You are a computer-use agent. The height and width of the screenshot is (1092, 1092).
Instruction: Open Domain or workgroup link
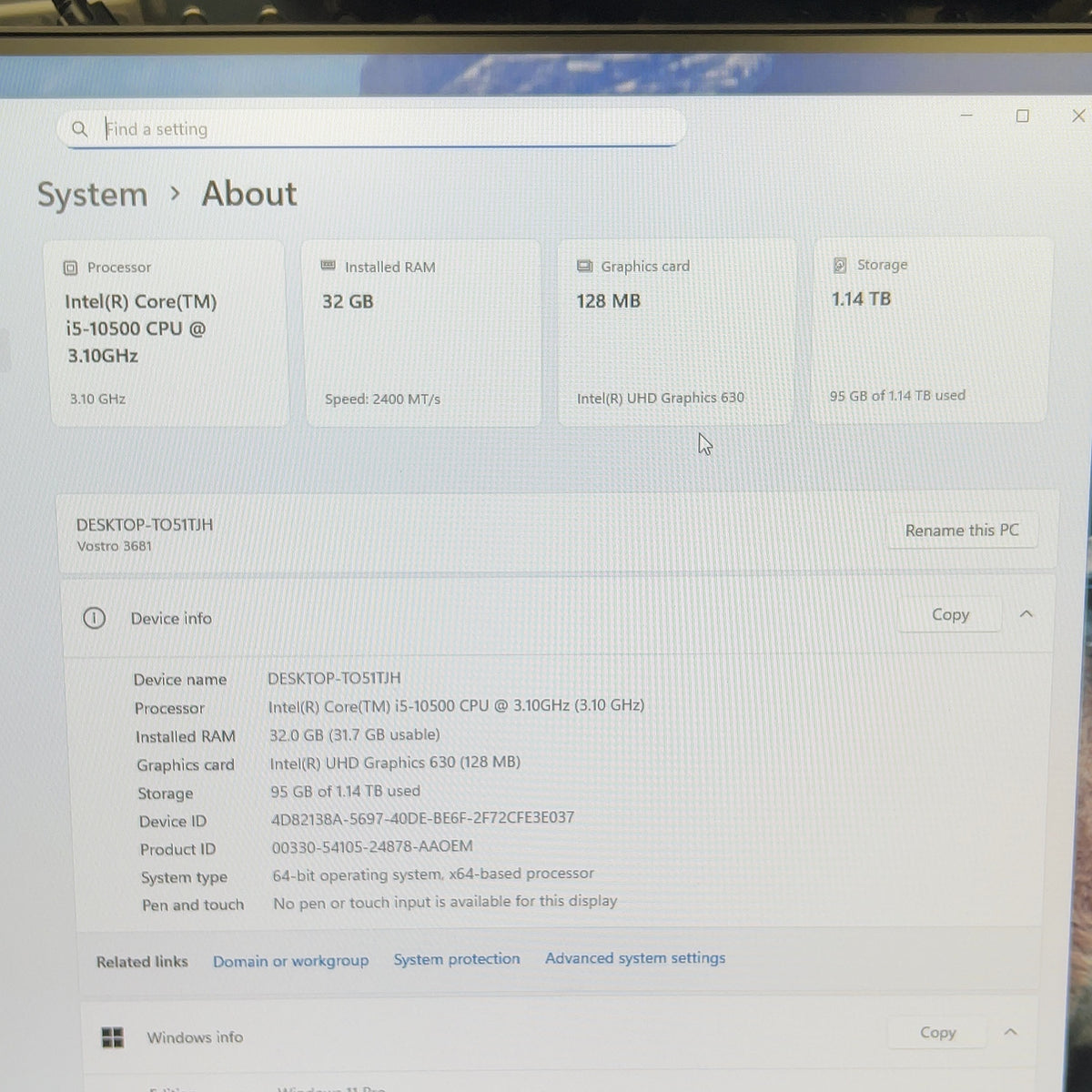click(x=291, y=961)
